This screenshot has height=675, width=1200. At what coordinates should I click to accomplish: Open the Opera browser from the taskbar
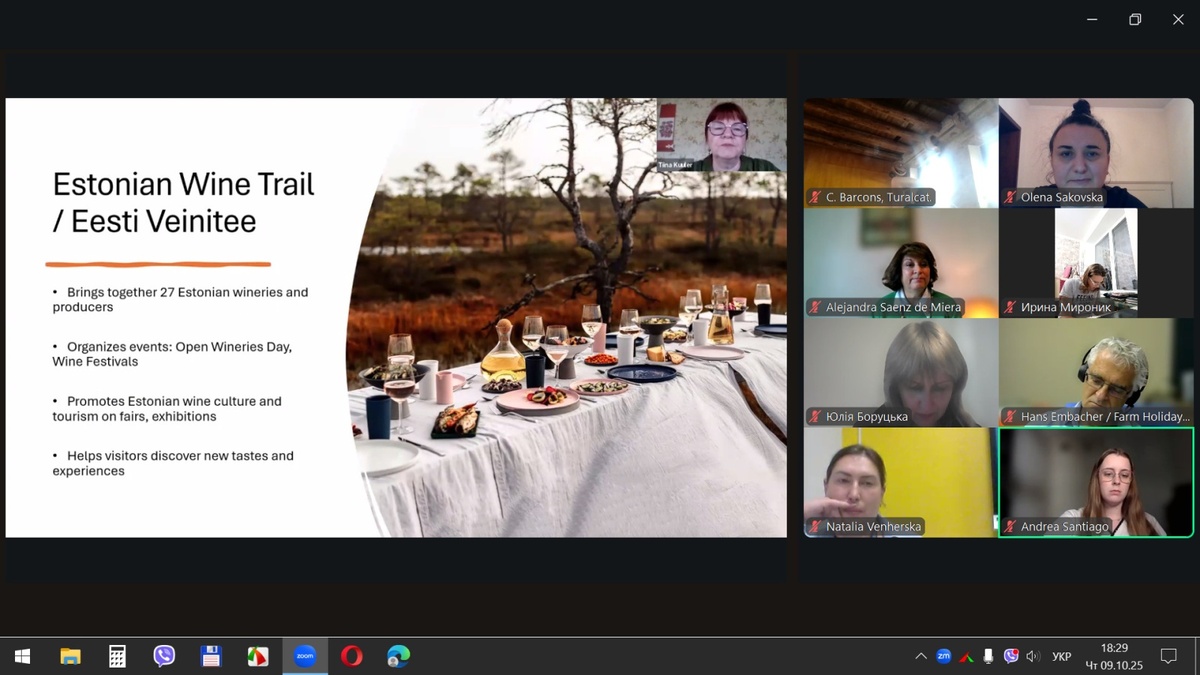coord(351,656)
